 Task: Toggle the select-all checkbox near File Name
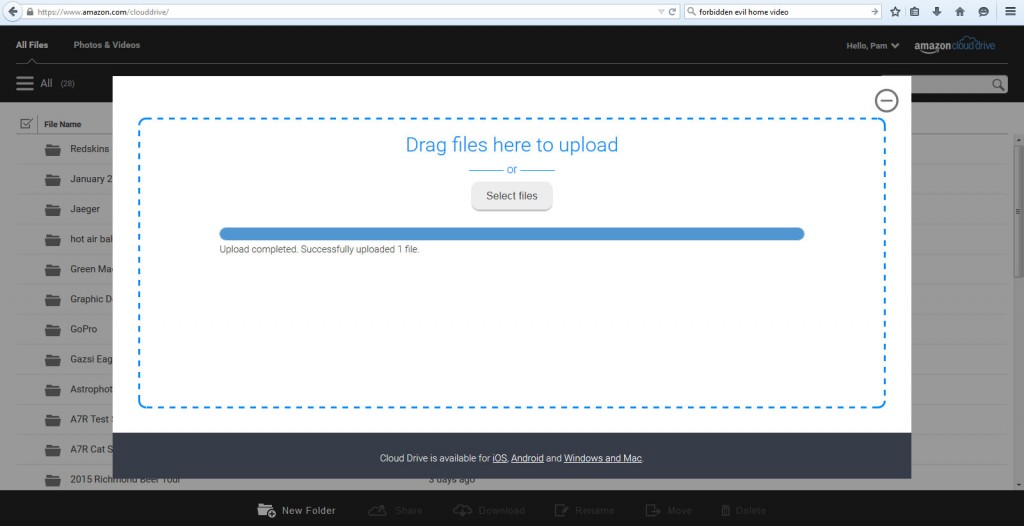(26, 124)
